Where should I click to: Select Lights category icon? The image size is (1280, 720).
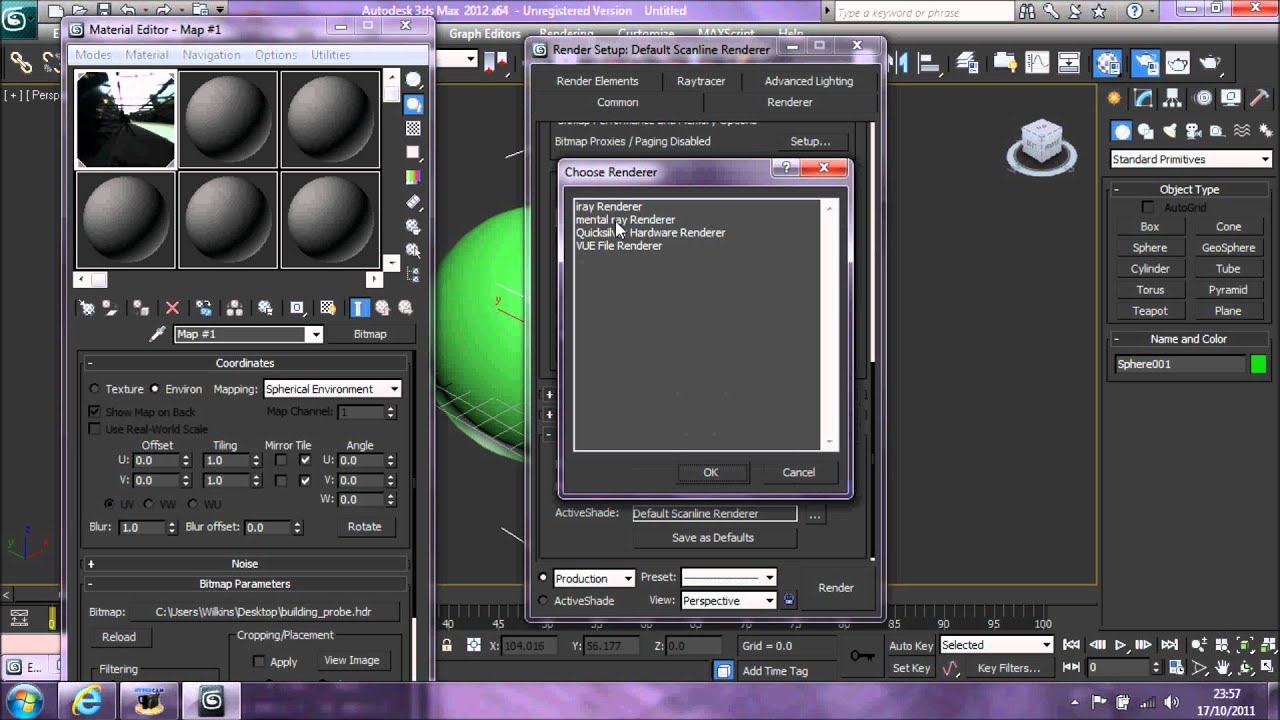[1169, 131]
